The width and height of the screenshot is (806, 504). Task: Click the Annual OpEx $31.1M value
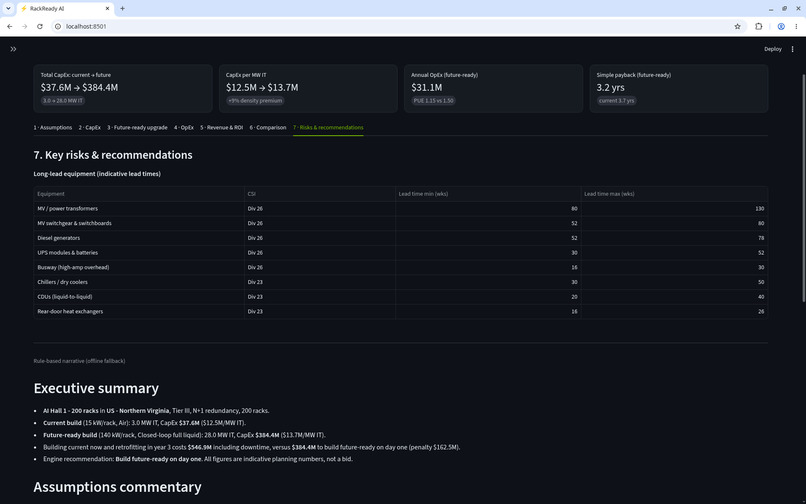(x=427, y=87)
